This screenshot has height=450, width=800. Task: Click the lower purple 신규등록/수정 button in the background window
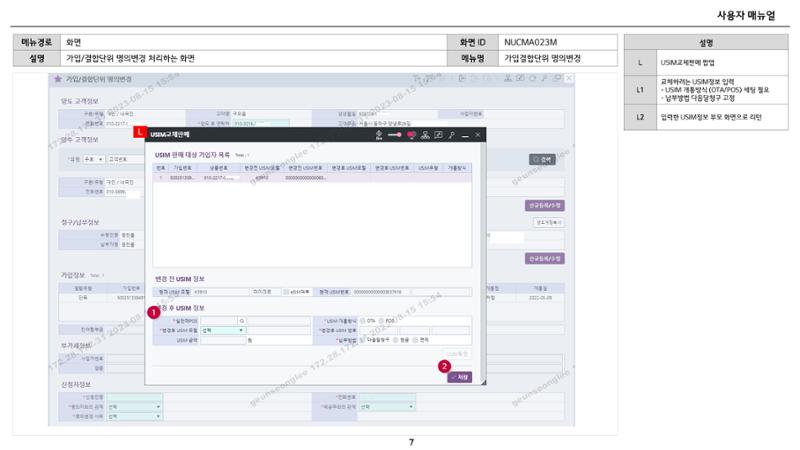544,259
